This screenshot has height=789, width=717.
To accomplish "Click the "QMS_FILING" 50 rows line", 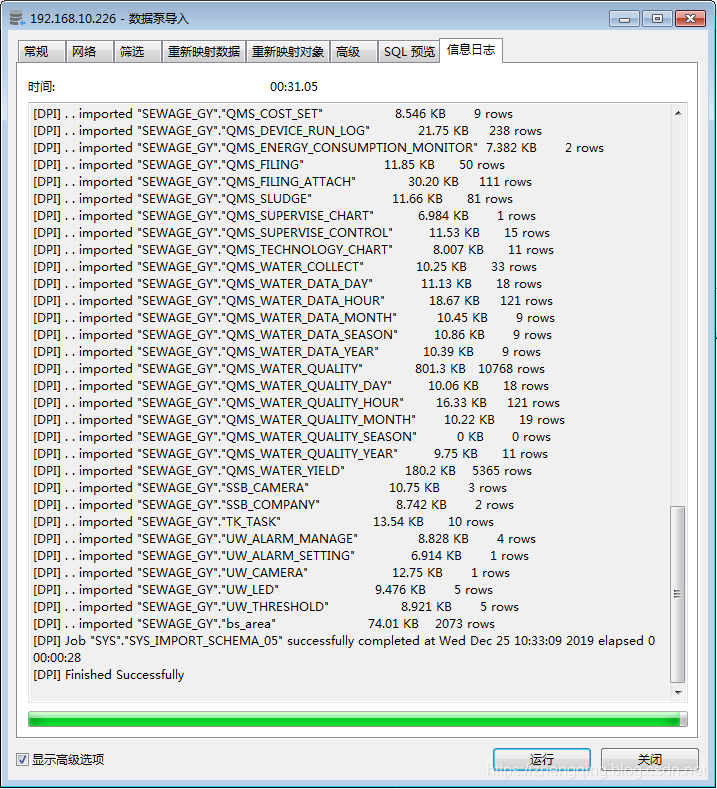I will (x=269, y=165).
